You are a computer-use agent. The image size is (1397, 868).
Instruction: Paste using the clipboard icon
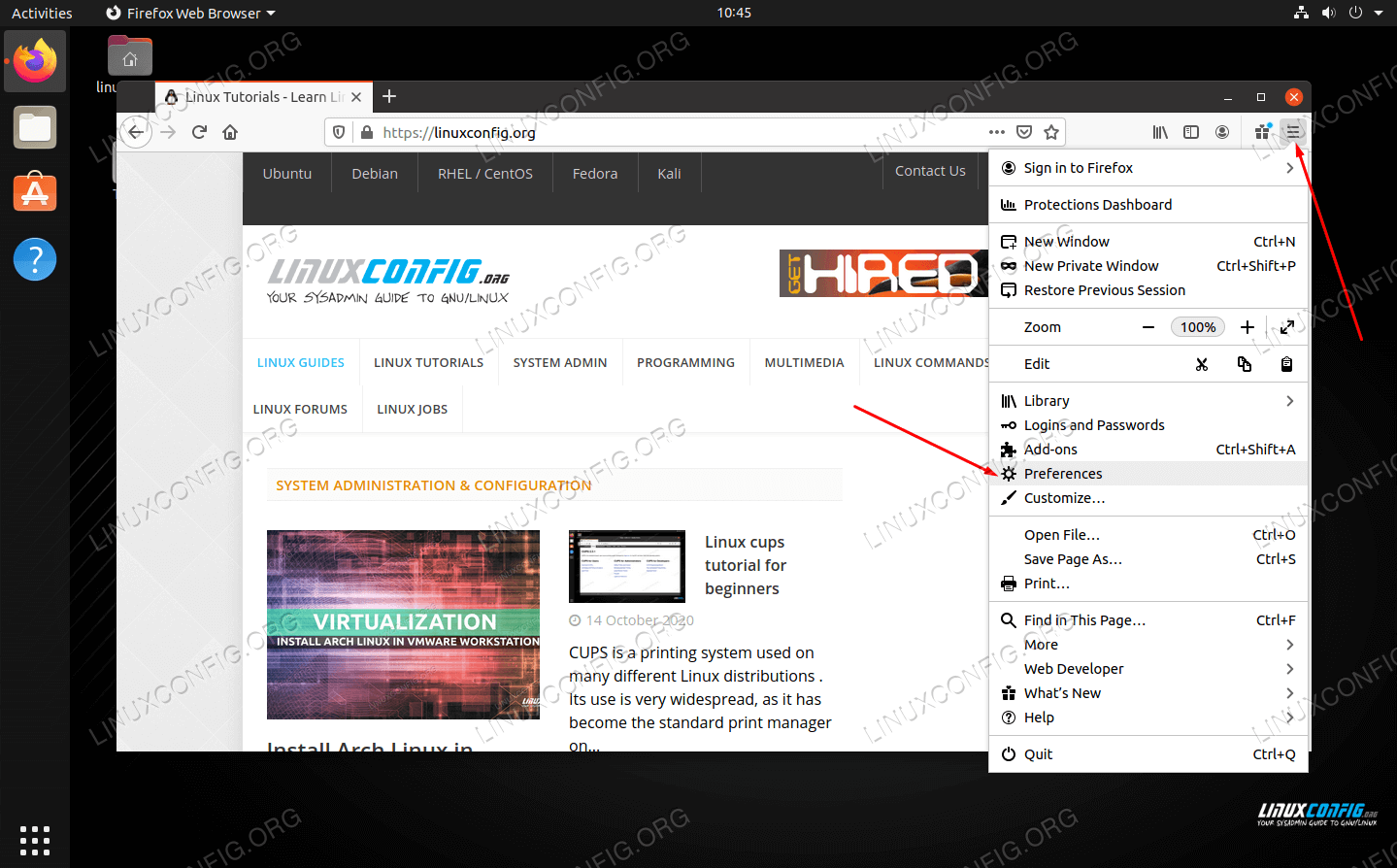[x=1286, y=364]
